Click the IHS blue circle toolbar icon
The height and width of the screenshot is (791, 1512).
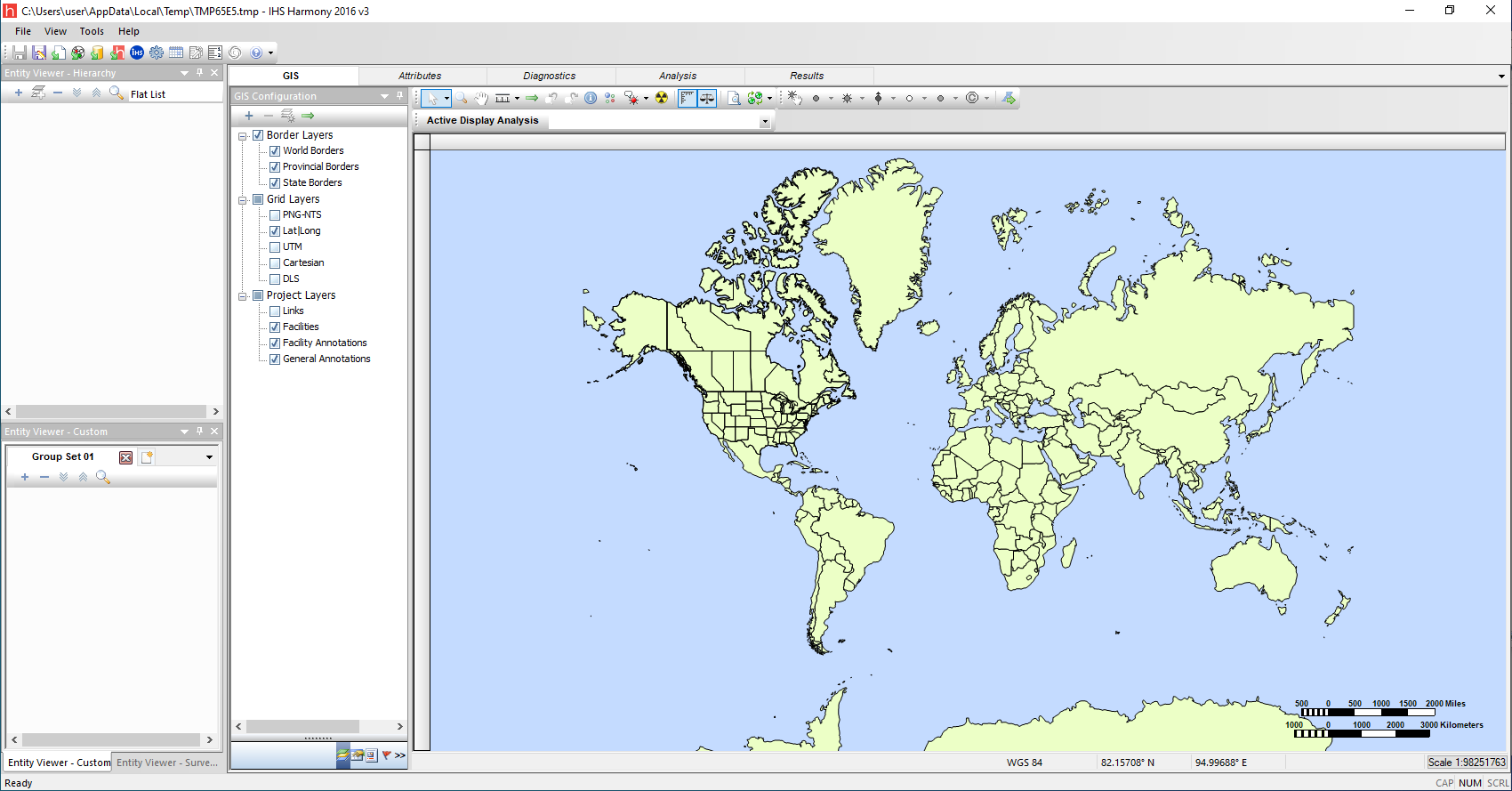click(137, 52)
